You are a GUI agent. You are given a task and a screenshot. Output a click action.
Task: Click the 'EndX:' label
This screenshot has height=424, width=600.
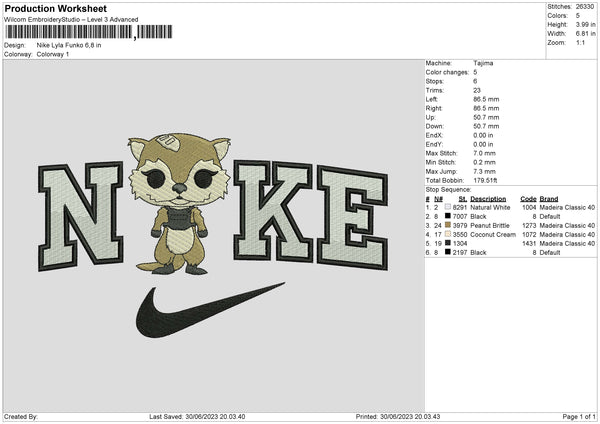(434, 135)
